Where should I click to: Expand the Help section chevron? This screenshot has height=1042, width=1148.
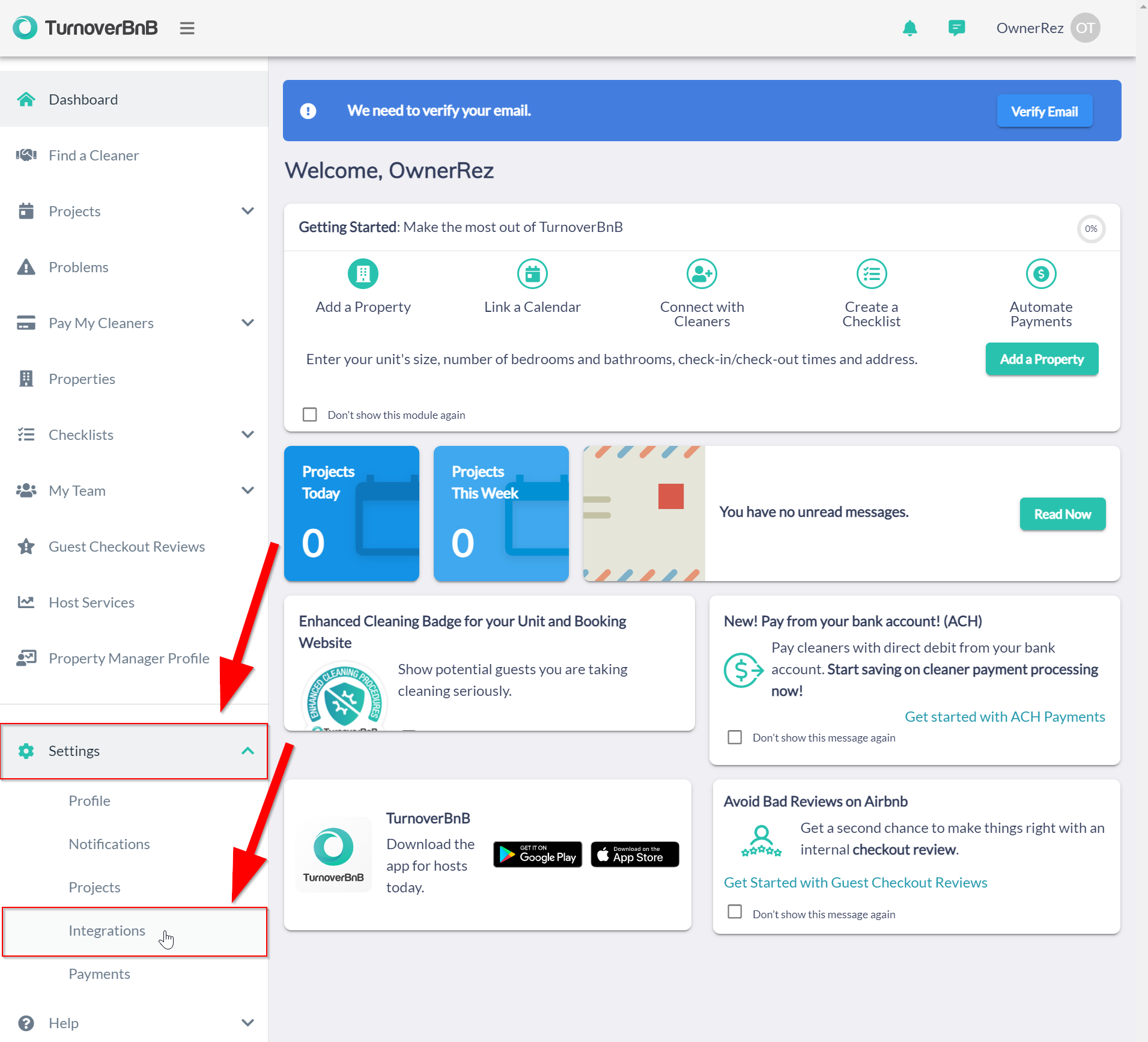tap(248, 1023)
